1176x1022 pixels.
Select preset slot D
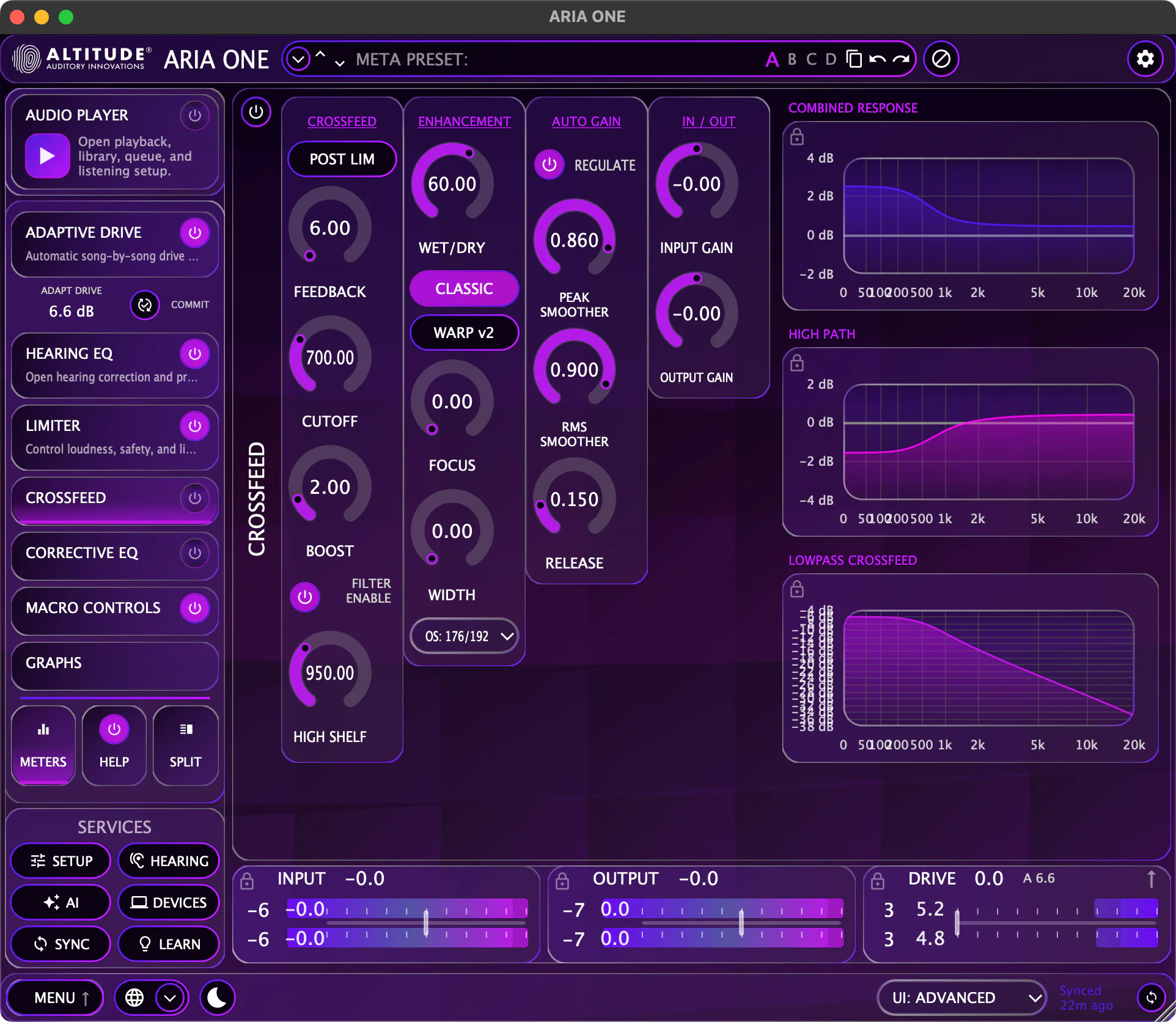click(x=831, y=59)
